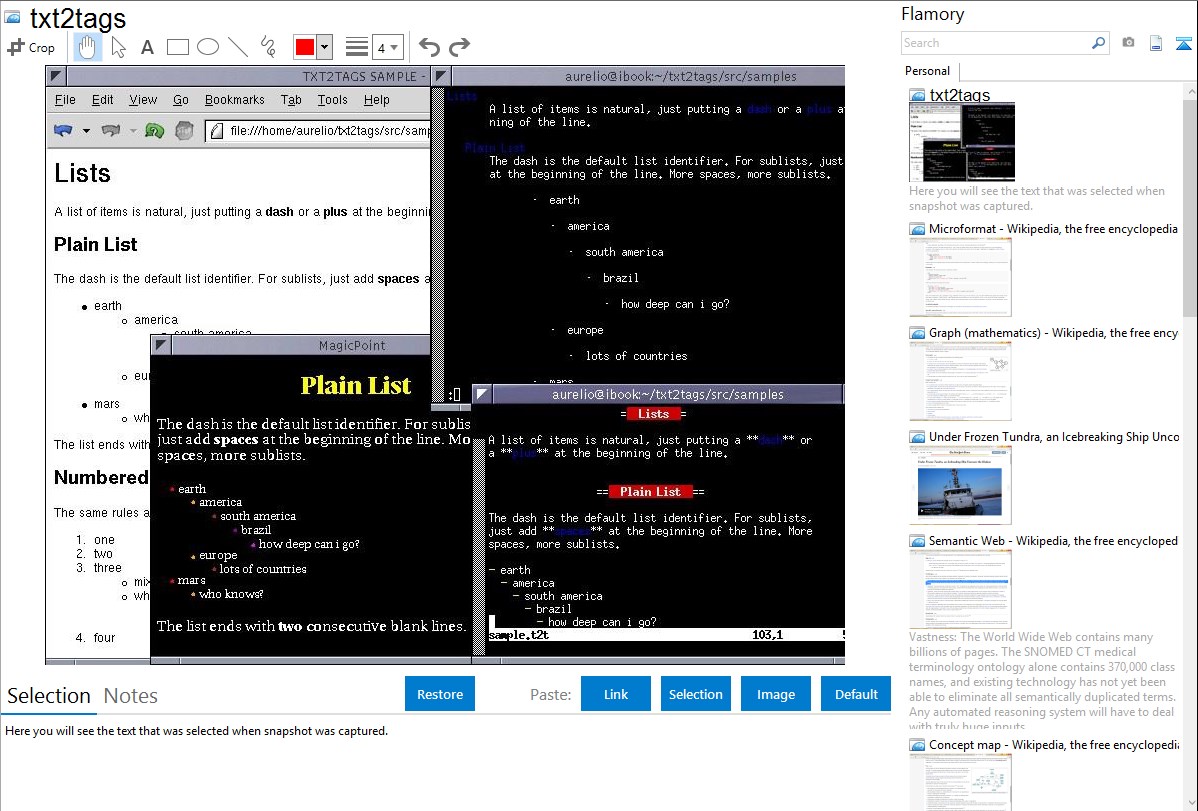This screenshot has height=811, width=1198.
Task: Click the MagicPoint window menu triangle
Action: tap(161, 345)
